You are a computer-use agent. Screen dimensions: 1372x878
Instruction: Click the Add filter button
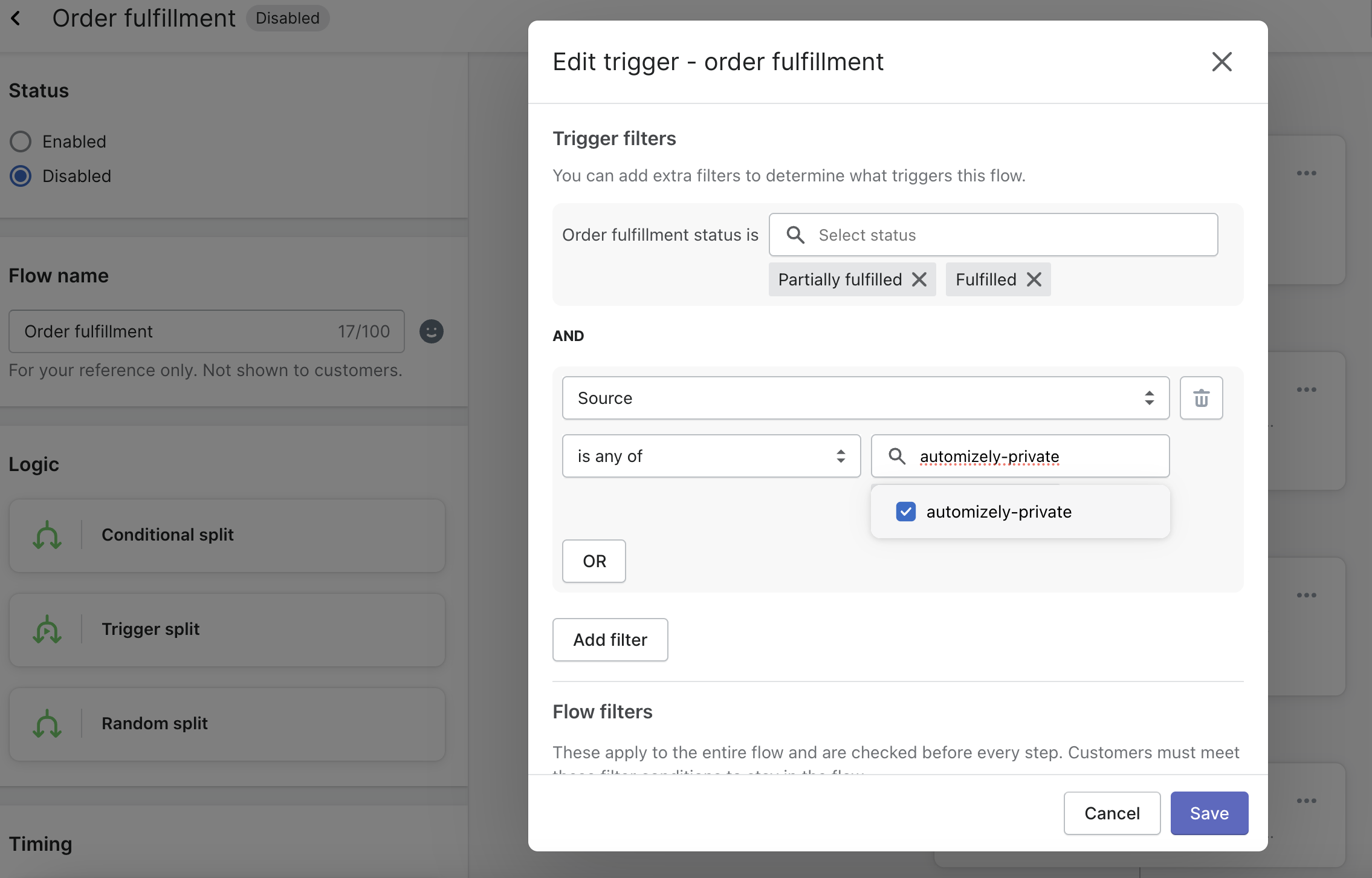coord(610,640)
